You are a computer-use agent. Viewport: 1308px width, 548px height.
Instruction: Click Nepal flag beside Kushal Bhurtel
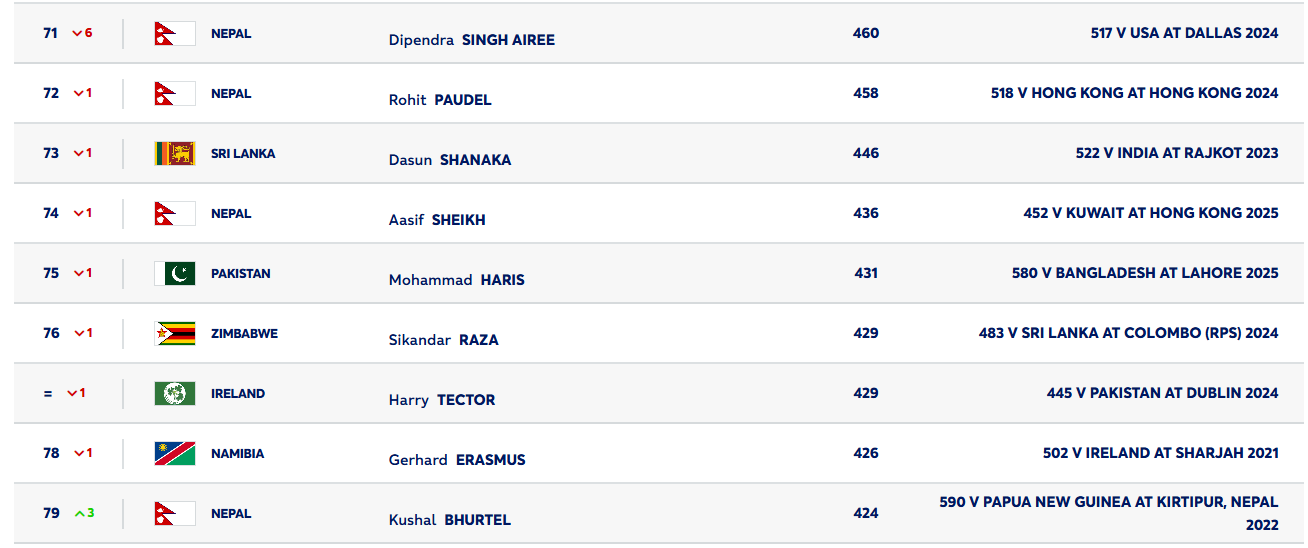[174, 513]
